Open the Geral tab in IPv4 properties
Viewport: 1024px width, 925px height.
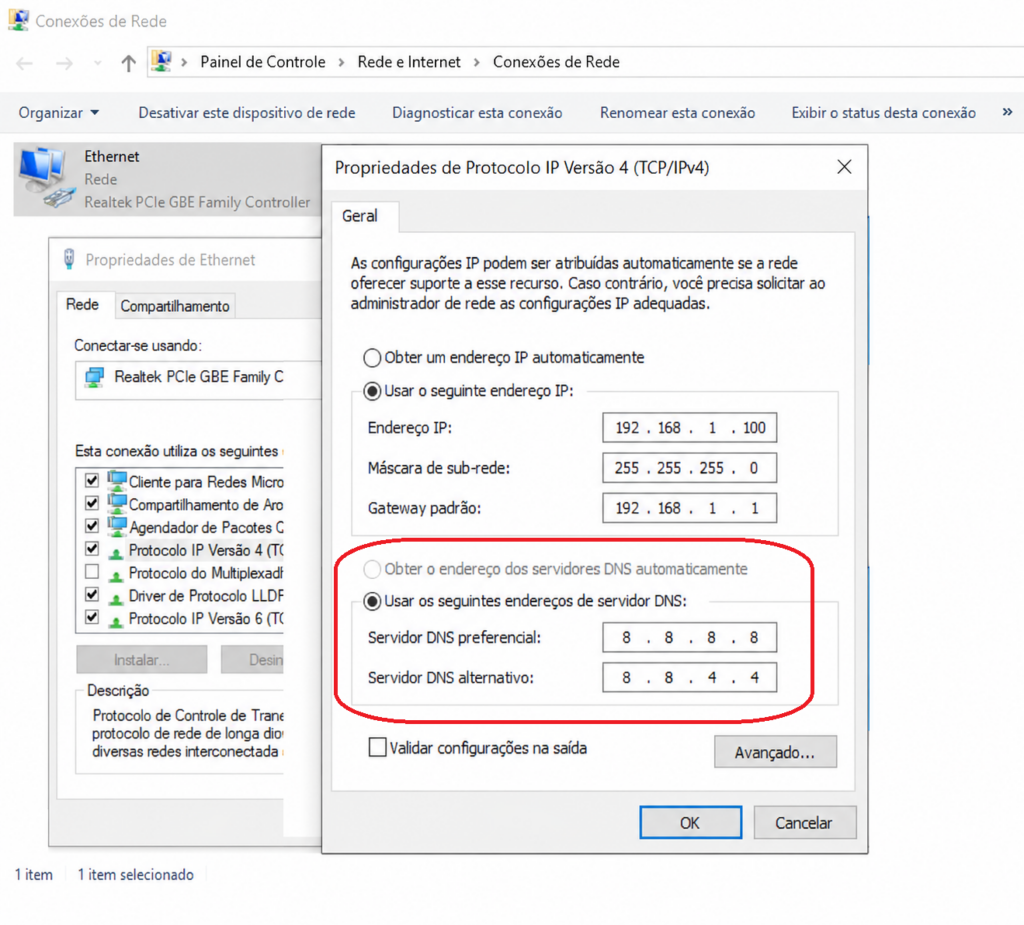coord(360,216)
